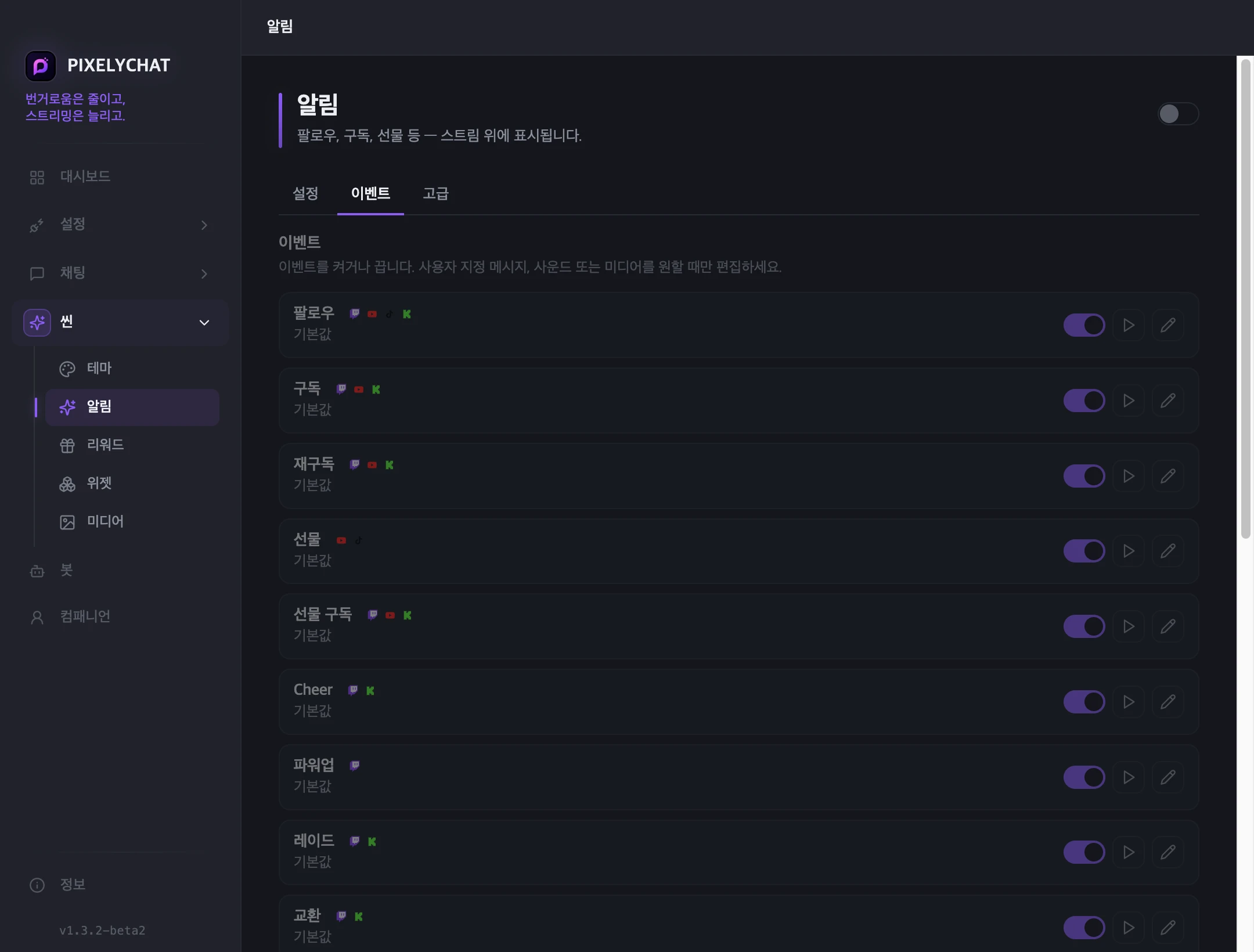Expand the 채팅 sidebar section chevron
The width and height of the screenshot is (1254, 952).
[x=204, y=274]
